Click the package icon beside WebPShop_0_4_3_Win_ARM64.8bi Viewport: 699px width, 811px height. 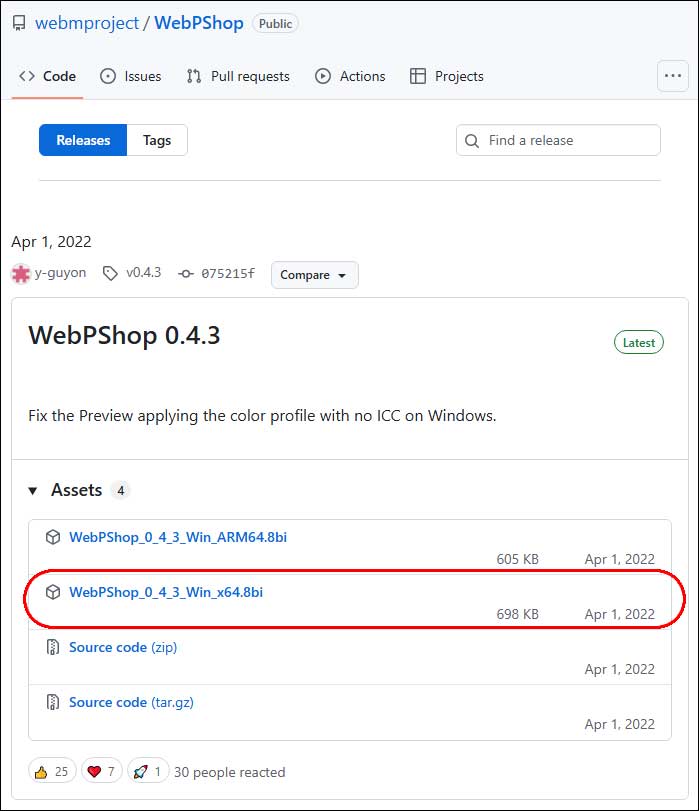tap(53, 537)
